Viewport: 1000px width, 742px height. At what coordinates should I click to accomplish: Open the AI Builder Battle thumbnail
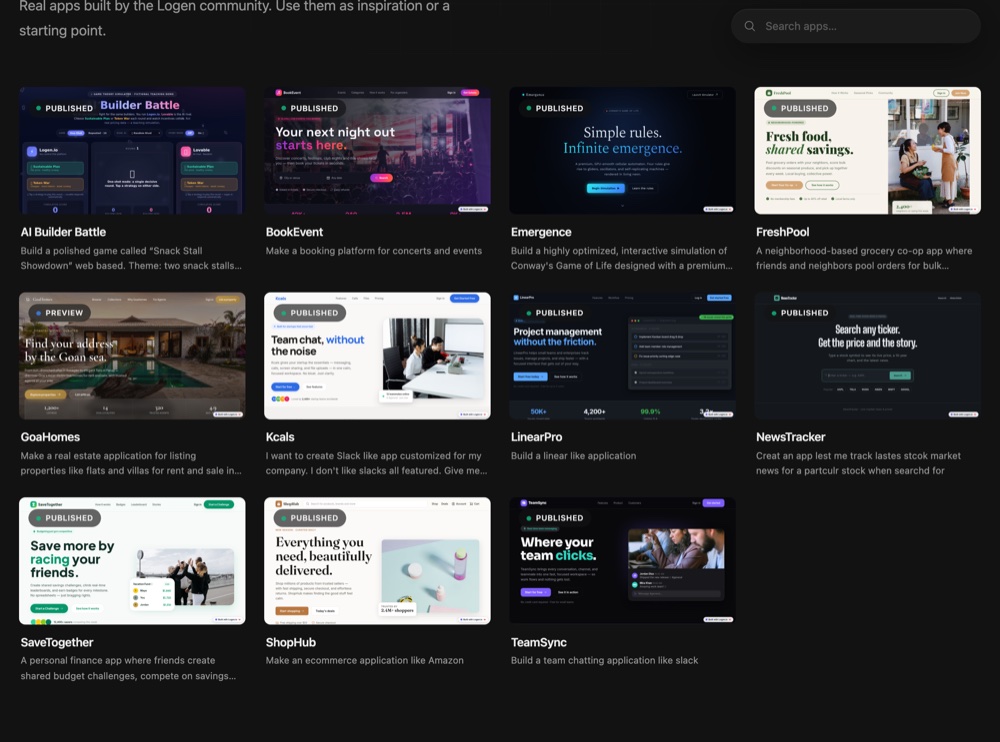pyautogui.click(x=132, y=151)
